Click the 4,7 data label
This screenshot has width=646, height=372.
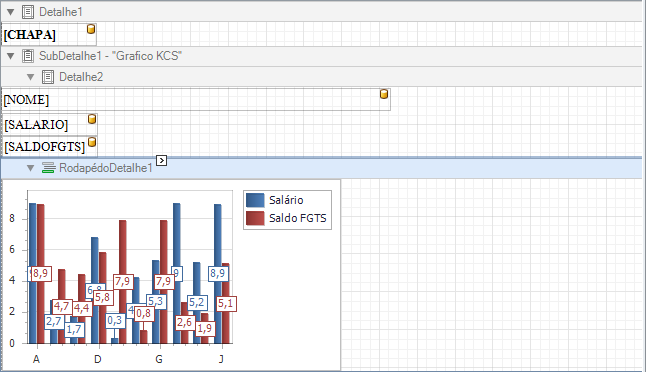62,306
